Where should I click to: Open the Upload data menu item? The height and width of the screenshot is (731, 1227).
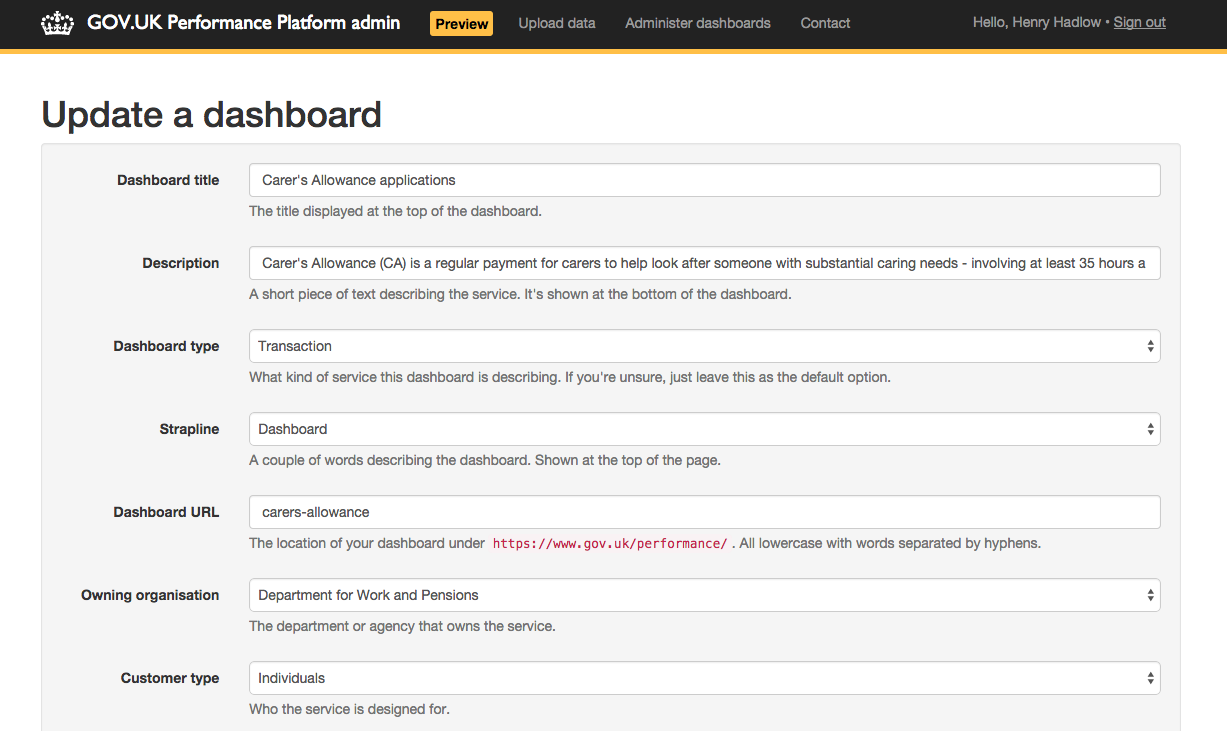click(556, 22)
